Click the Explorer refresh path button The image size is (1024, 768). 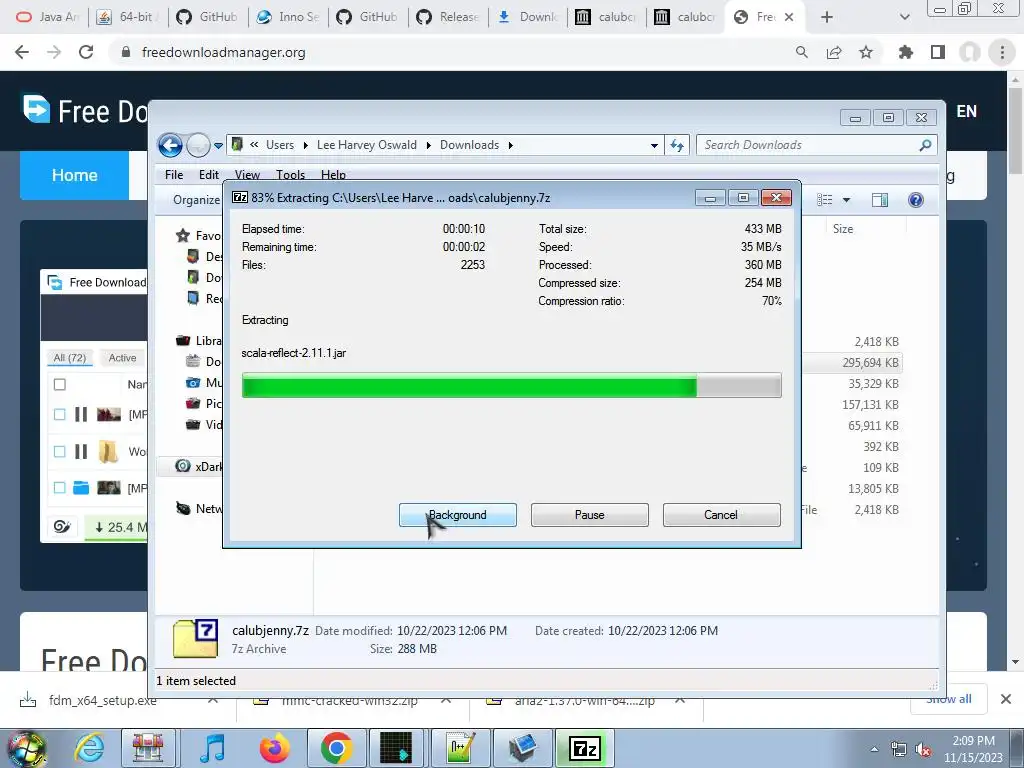point(677,146)
